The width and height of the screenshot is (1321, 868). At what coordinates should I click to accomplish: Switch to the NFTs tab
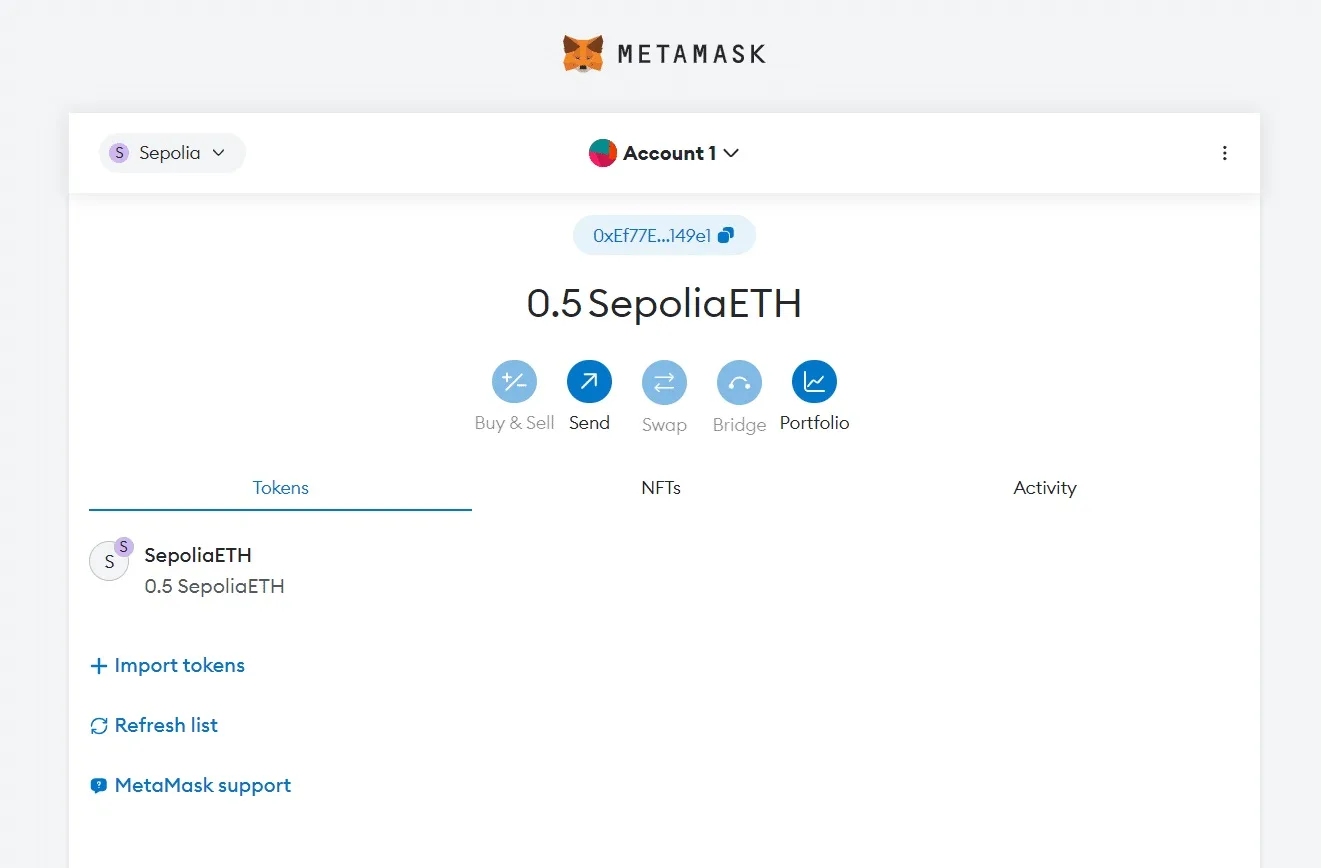pos(661,488)
